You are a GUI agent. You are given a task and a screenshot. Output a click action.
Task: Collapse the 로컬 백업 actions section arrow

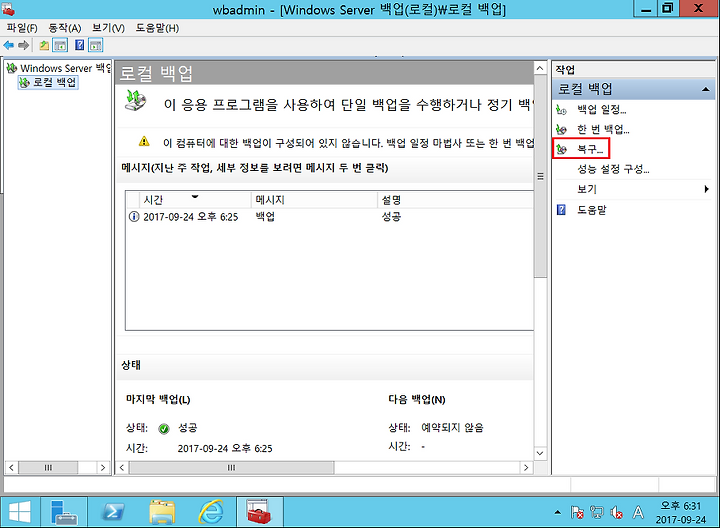point(706,89)
